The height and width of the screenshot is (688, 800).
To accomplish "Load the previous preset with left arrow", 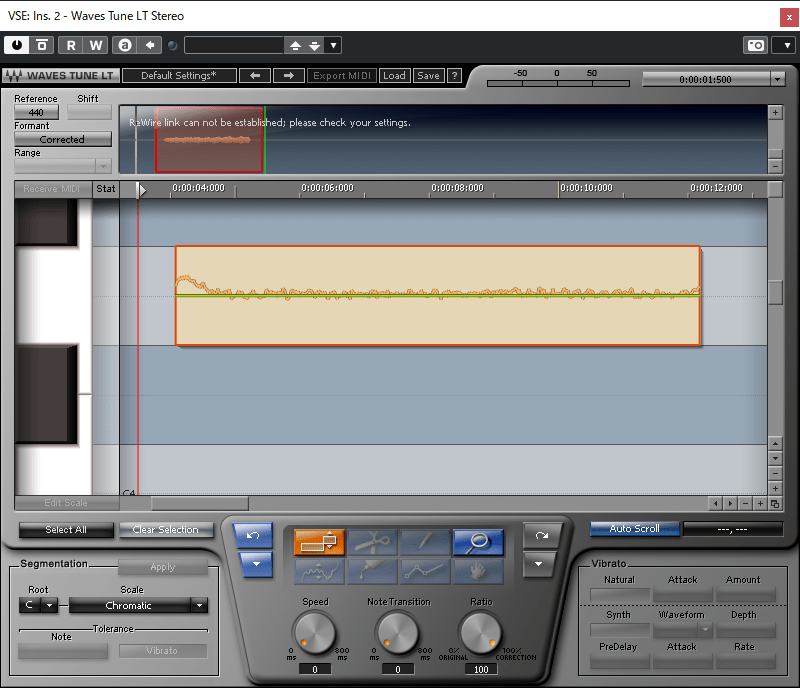I will [255, 76].
